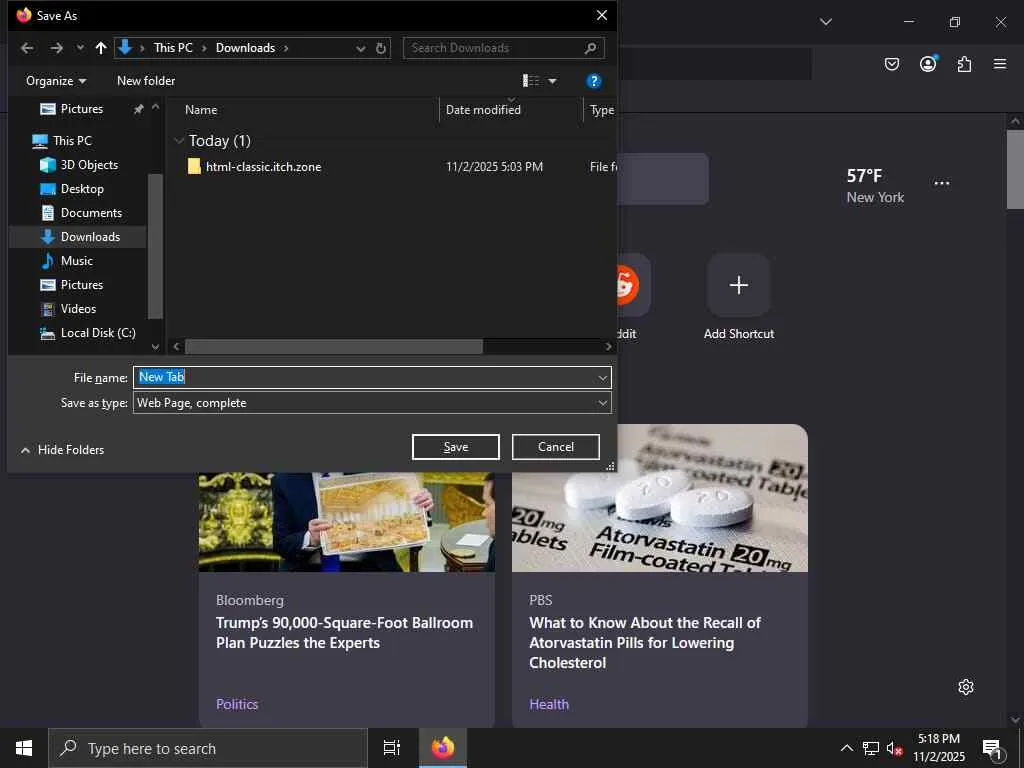Click the Firefox taskbar icon

[x=443, y=748]
